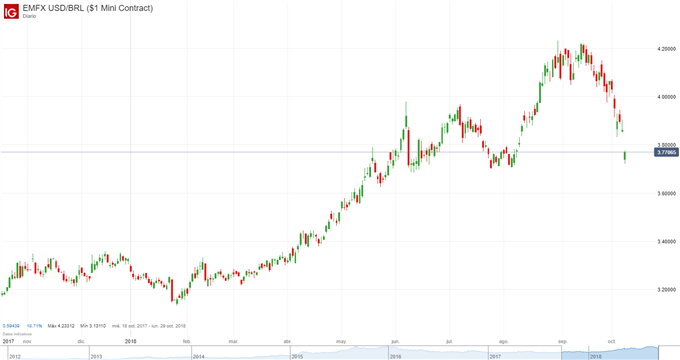Click the date range text ending 29 oct. 2018
Viewport: 680px width, 360px height.
tap(149, 326)
